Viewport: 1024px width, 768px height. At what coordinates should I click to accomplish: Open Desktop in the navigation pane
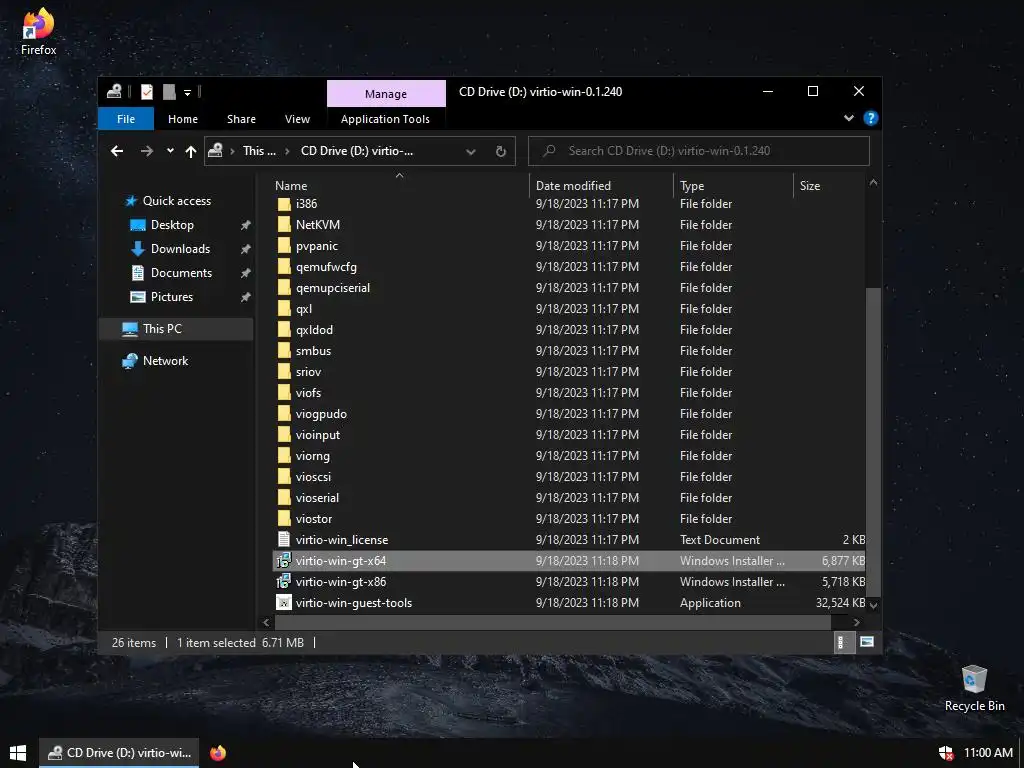pyautogui.click(x=172, y=225)
